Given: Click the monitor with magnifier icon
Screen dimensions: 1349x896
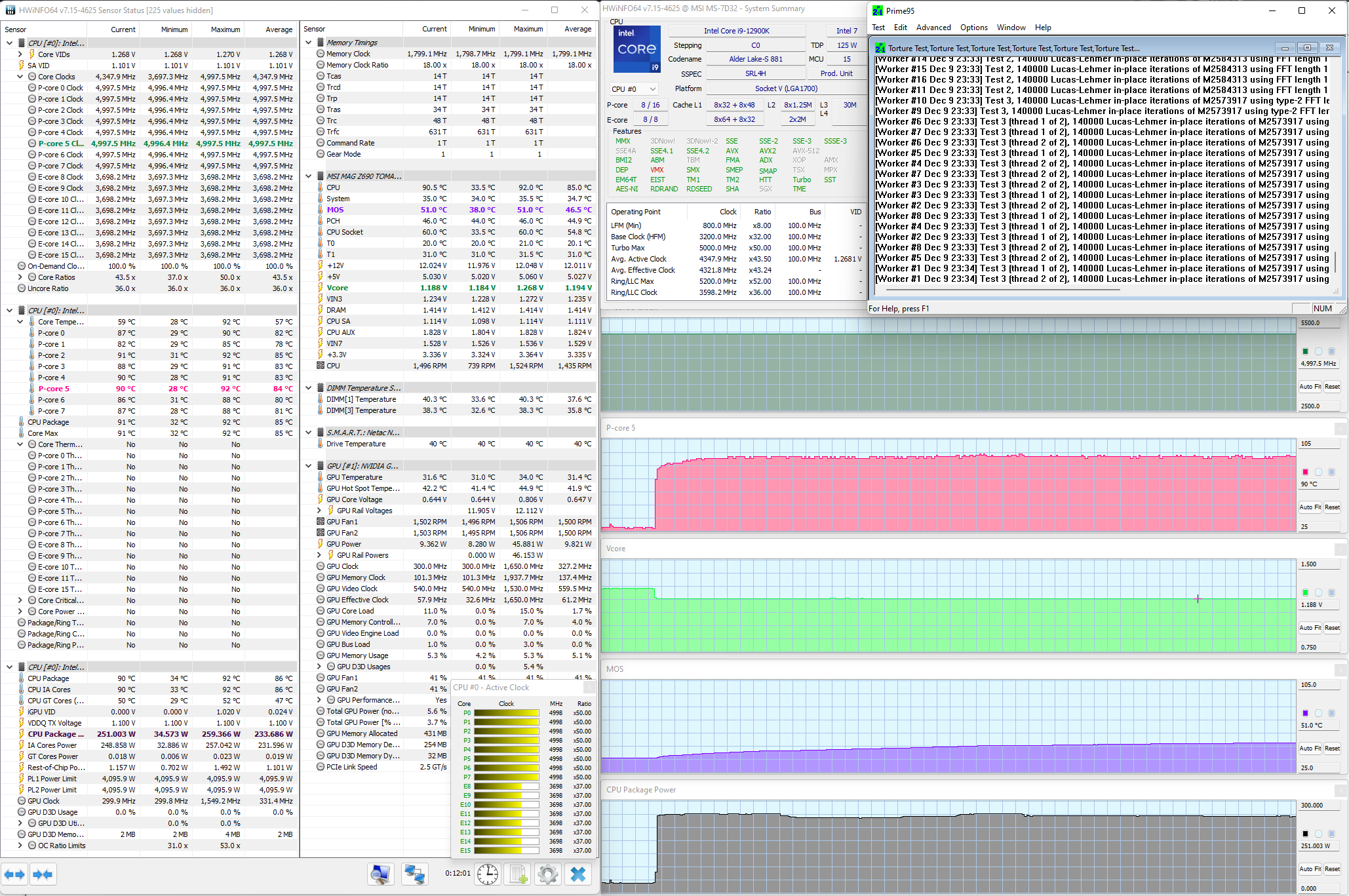Looking at the screenshot, I should click(380, 874).
